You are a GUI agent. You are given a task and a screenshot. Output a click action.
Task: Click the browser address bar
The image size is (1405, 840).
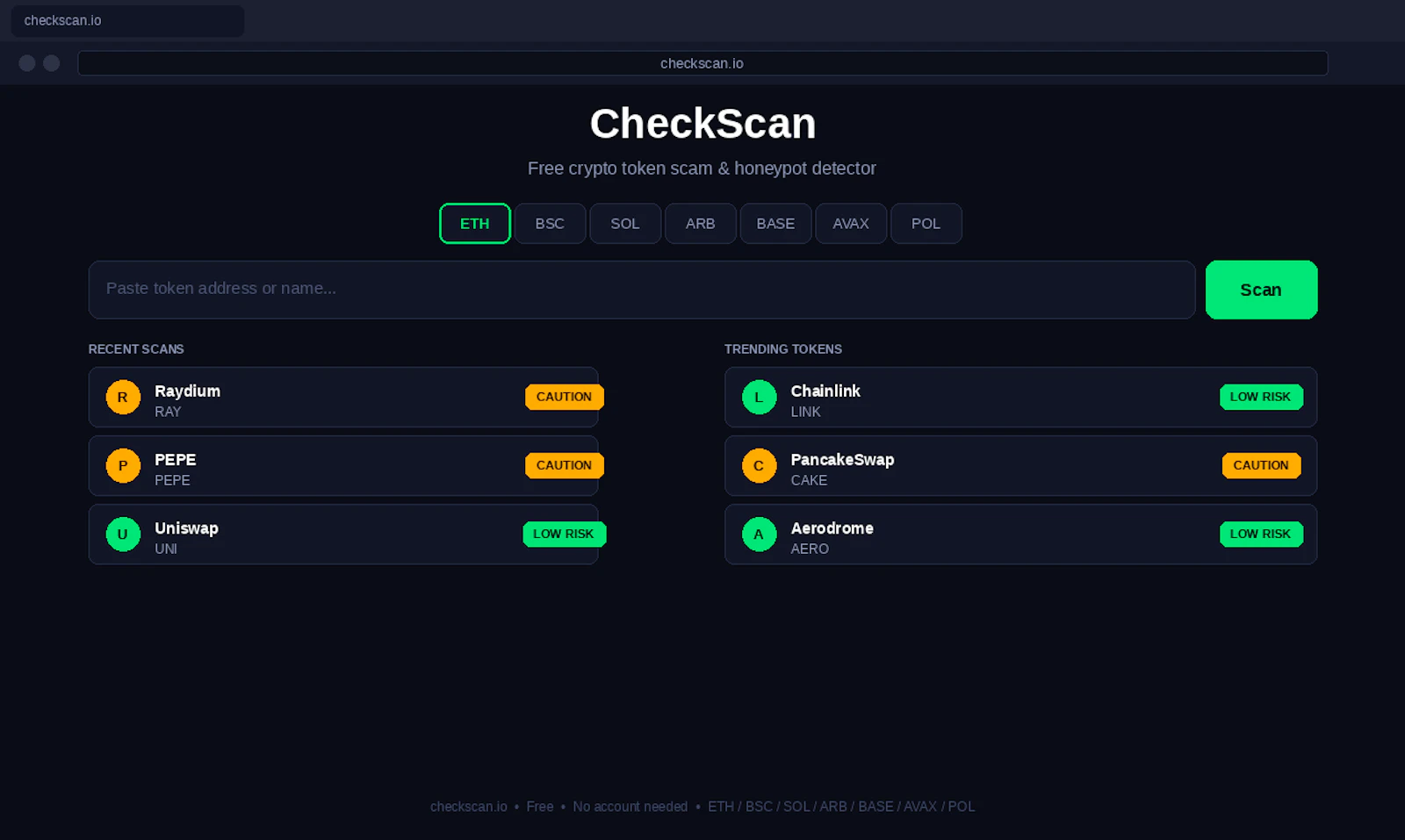pos(702,63)
